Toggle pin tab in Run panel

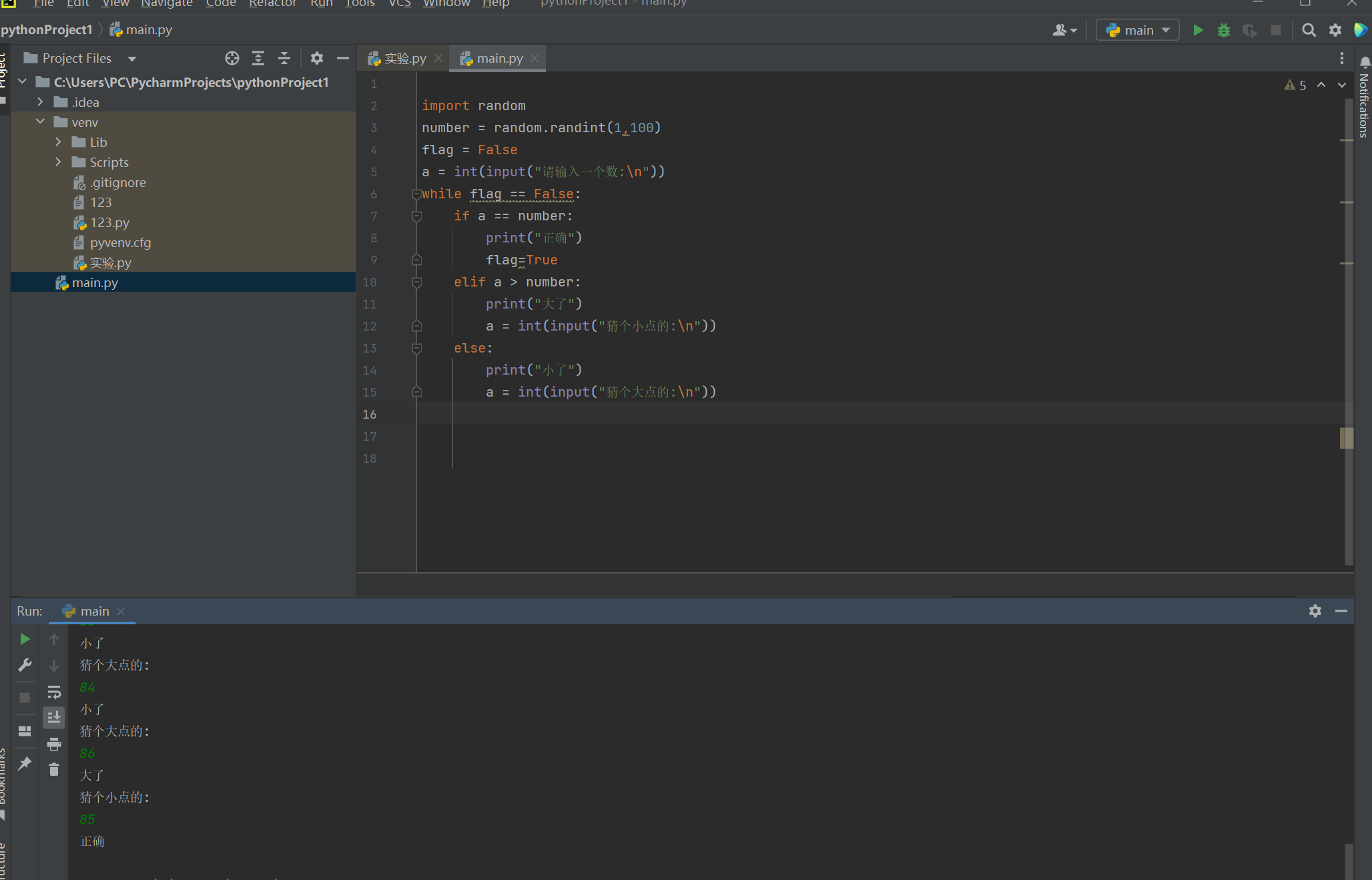pyautogui.click(x=25, y=763)
